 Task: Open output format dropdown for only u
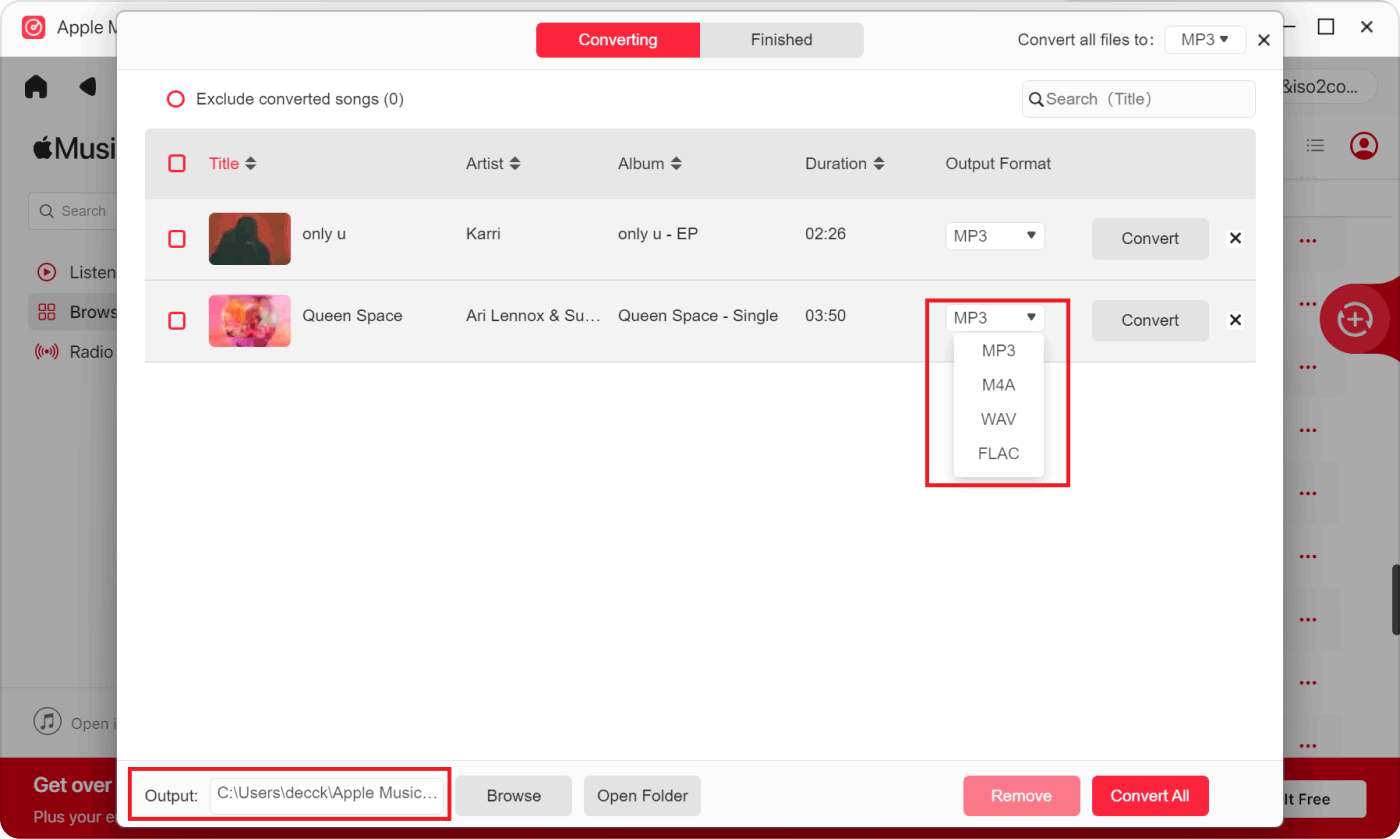coord(995,236)
